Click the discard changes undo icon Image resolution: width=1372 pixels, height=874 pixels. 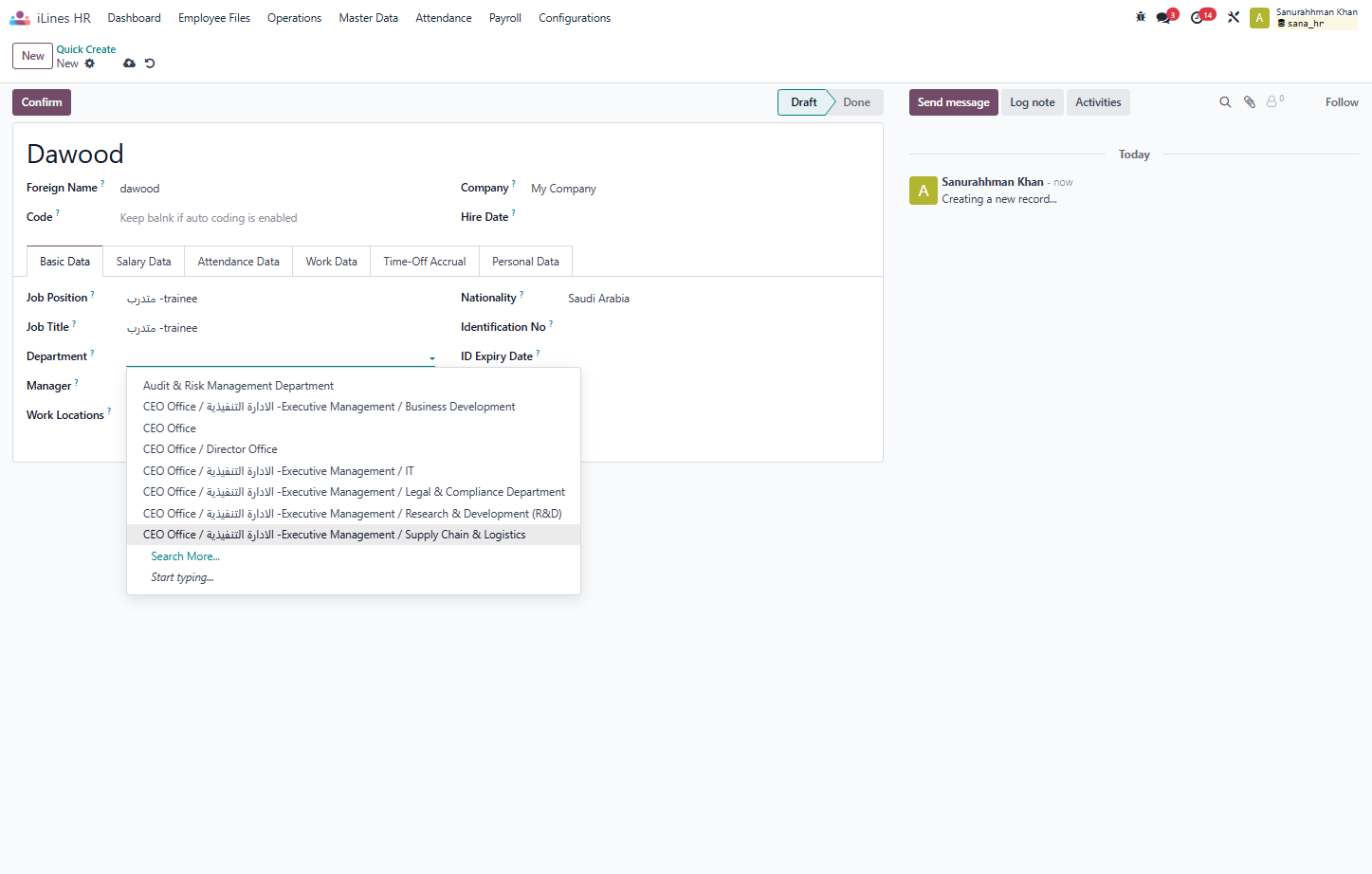point(150,64)
